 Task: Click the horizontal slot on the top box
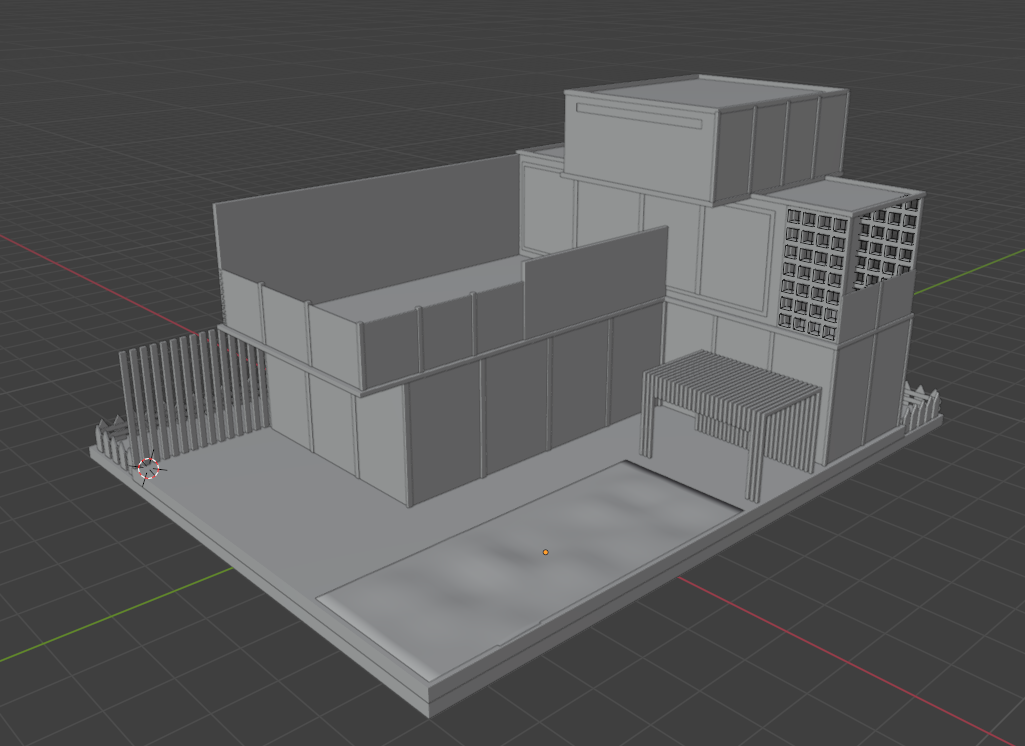click(639, 116)
